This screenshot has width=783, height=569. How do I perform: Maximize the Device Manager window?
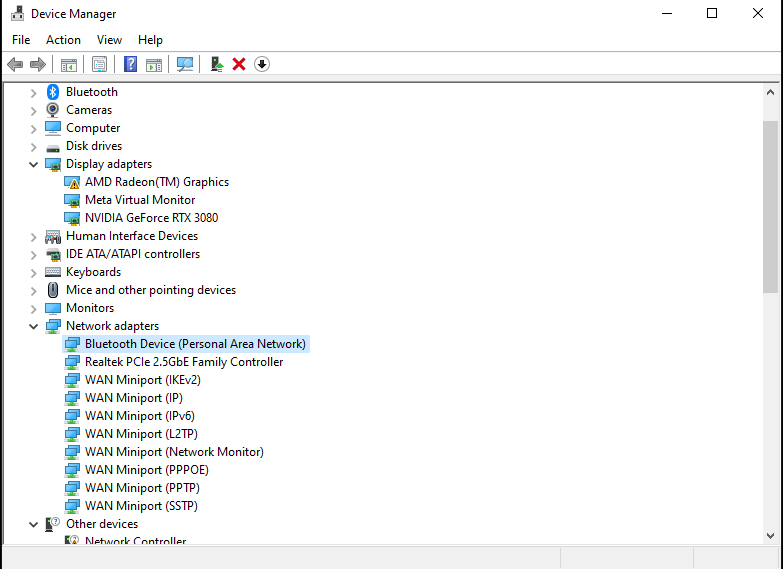pos(712,13)
